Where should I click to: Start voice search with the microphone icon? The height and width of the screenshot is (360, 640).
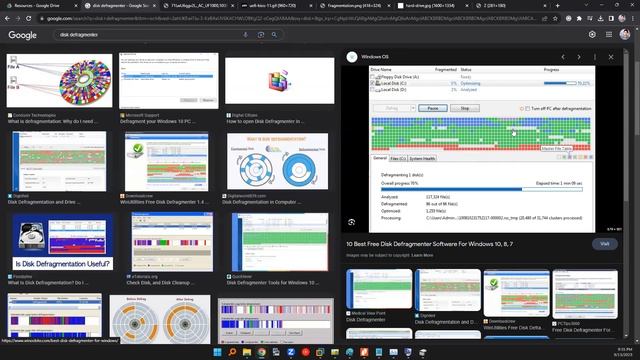click(x=245, y=35)
